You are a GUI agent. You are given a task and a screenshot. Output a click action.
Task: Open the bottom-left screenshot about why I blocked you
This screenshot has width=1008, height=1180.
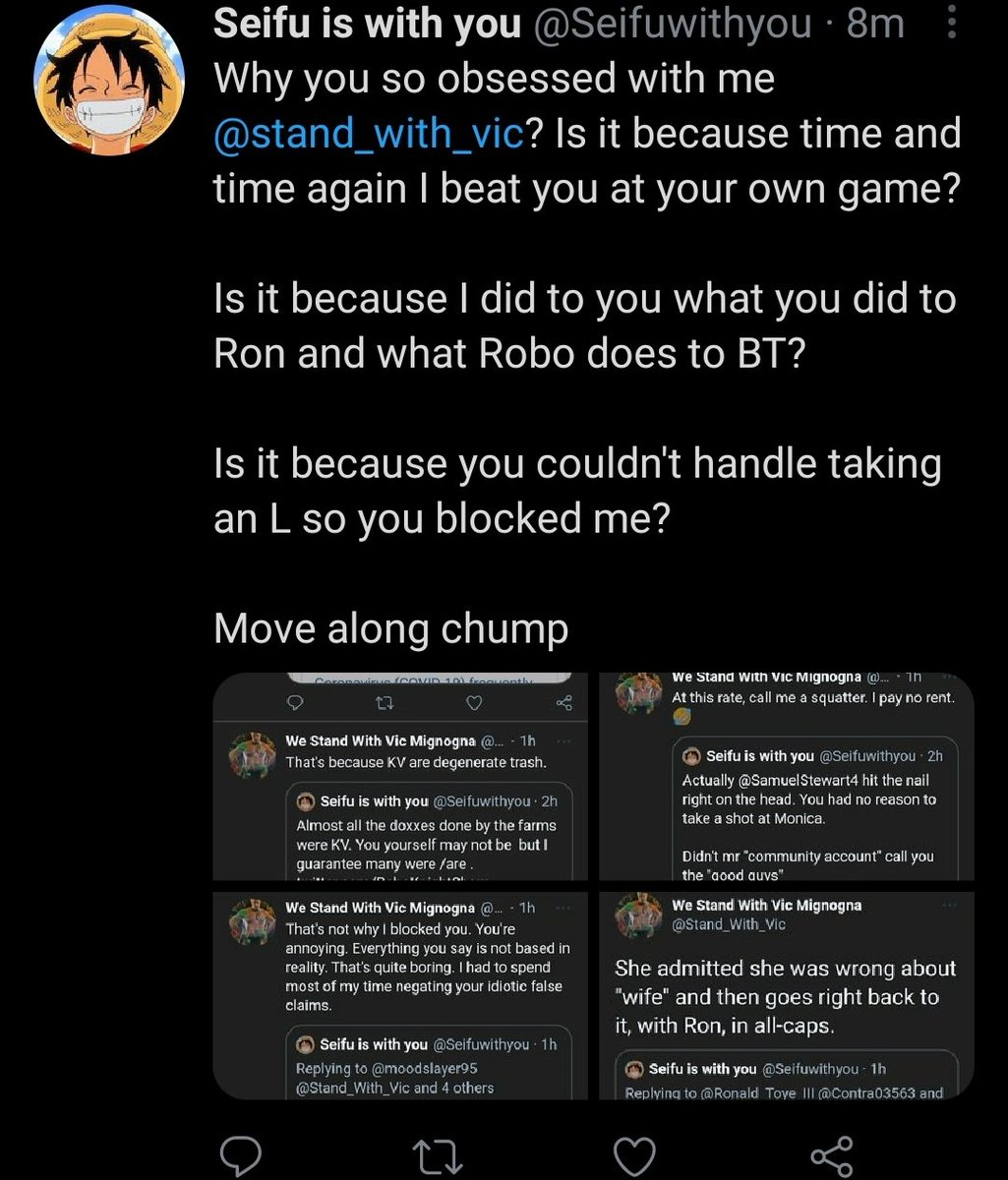click(401, 994)
